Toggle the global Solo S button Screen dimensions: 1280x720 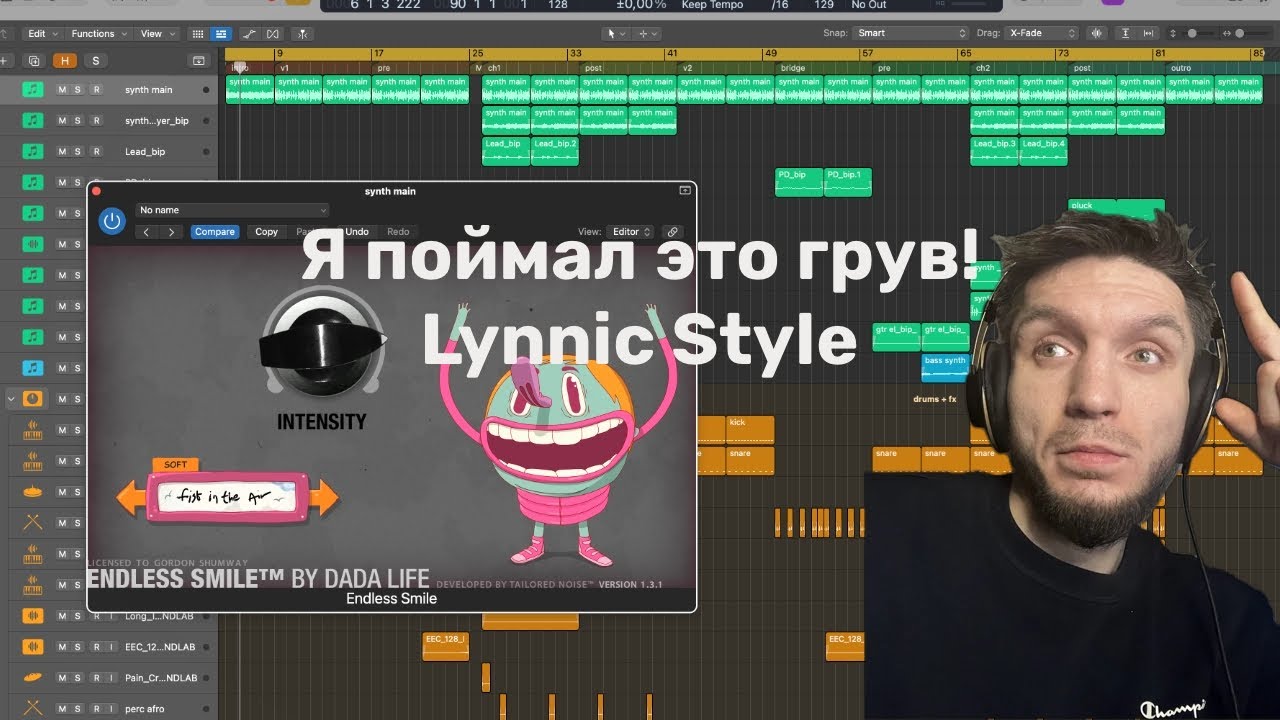[x=96, y=61]
